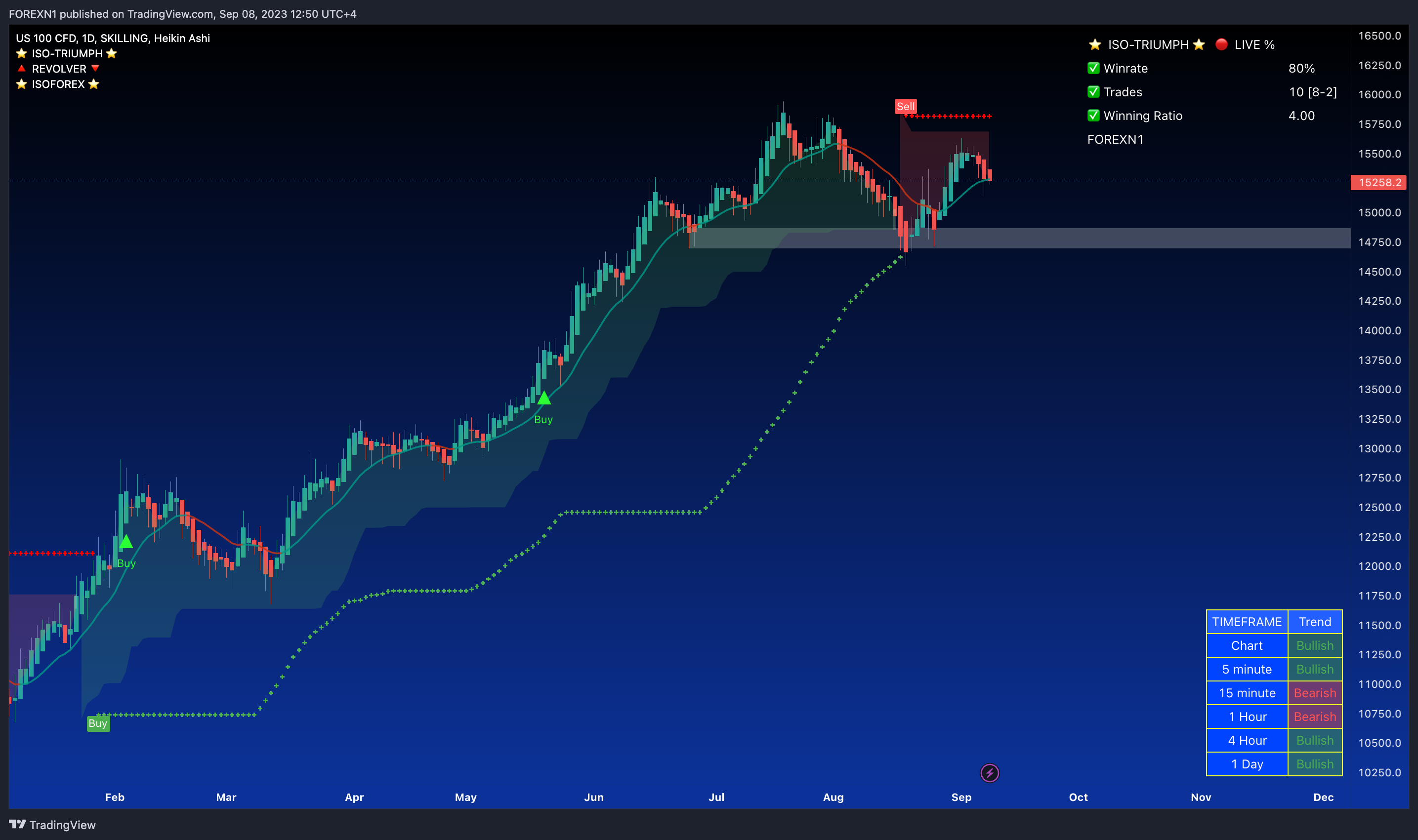This screenshot has width=1418, height=840.
Task: Click the grey support zone band
Action: (x=1019, y=239)
